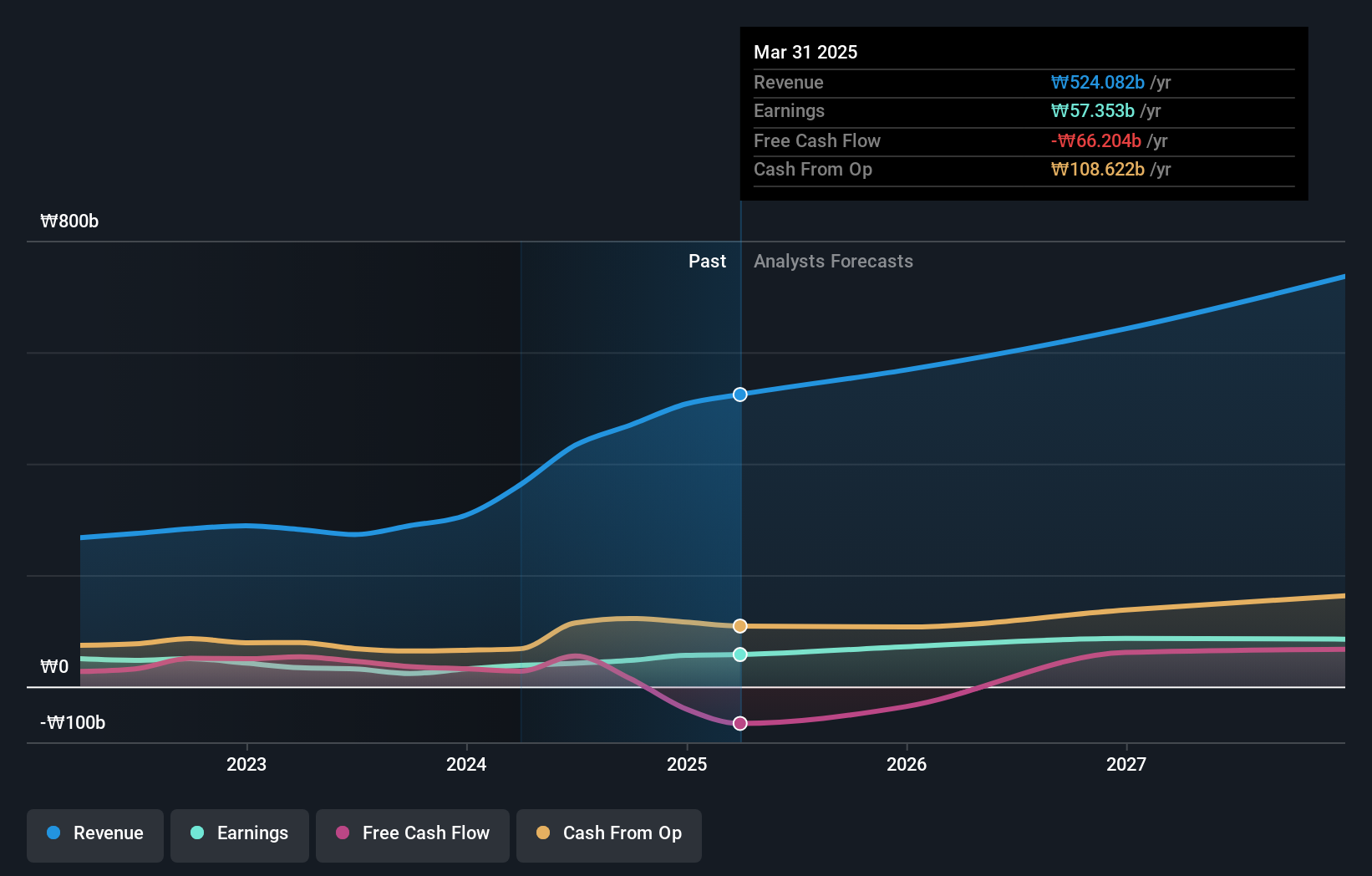Click the teal Earnings dot in the legend
This screenshot has width=1372, height=876.
pyautogui.click(x=196, y=834)
